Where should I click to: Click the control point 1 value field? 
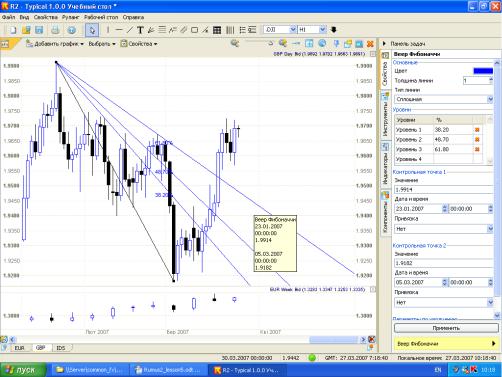coord(443,190)
